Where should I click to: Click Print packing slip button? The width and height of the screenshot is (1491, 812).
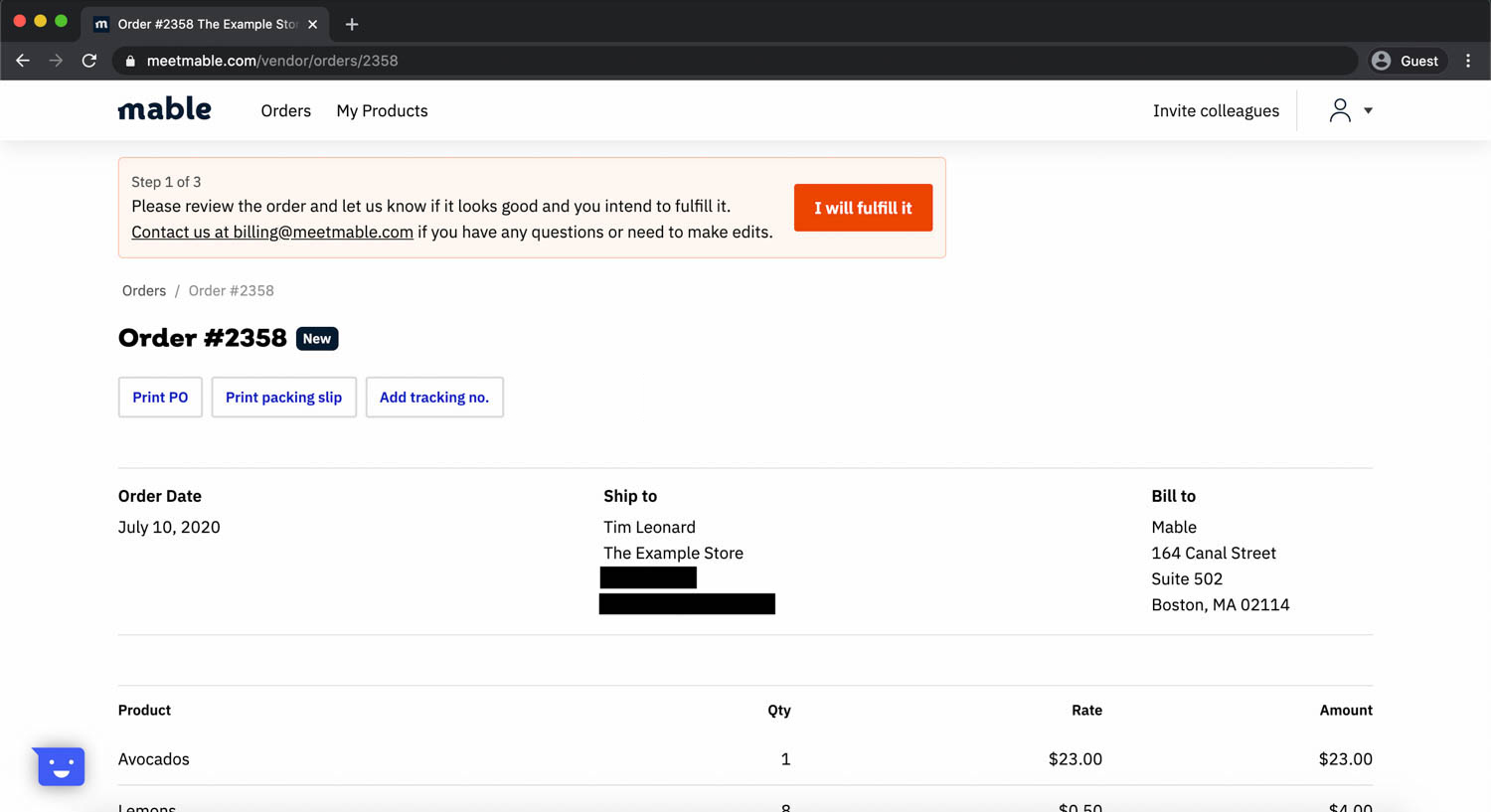point(283,397)
